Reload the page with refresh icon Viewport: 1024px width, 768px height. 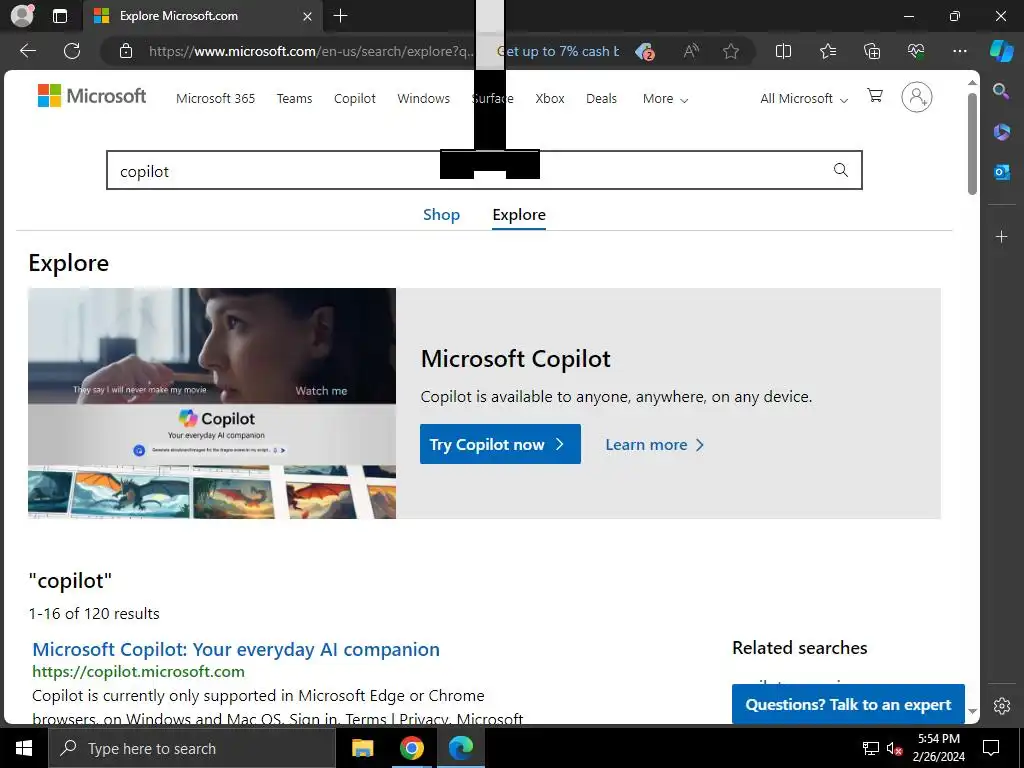(x=72, y=51)
